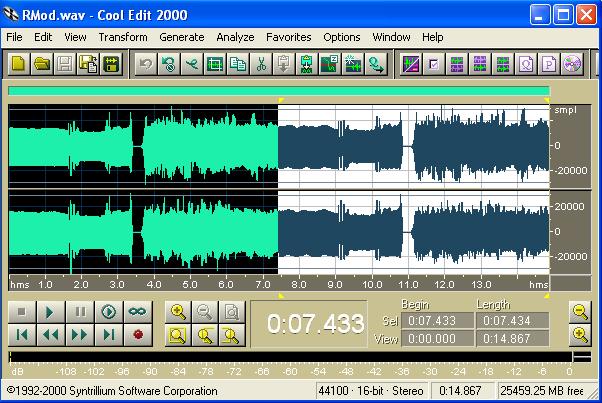This screenshot has width=602, height=403.
Task: Click the Open file folder icon
Action: pos(41,65)
